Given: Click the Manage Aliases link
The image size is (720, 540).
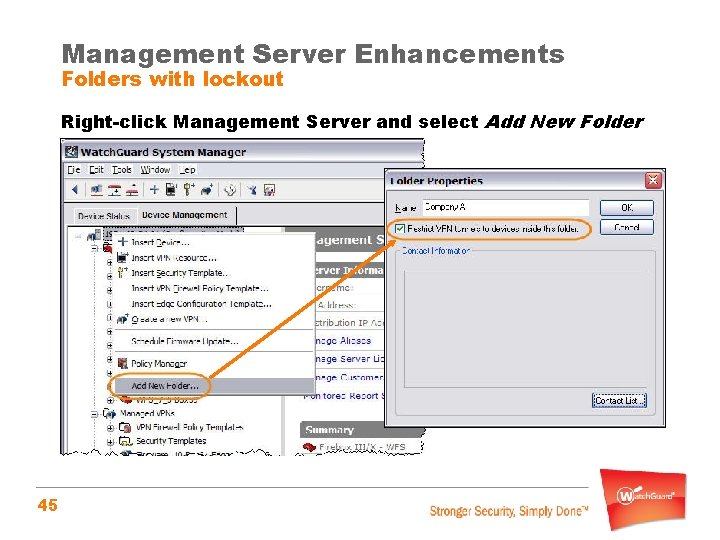Looking at the screenshot, I should (x=343, y=341).
